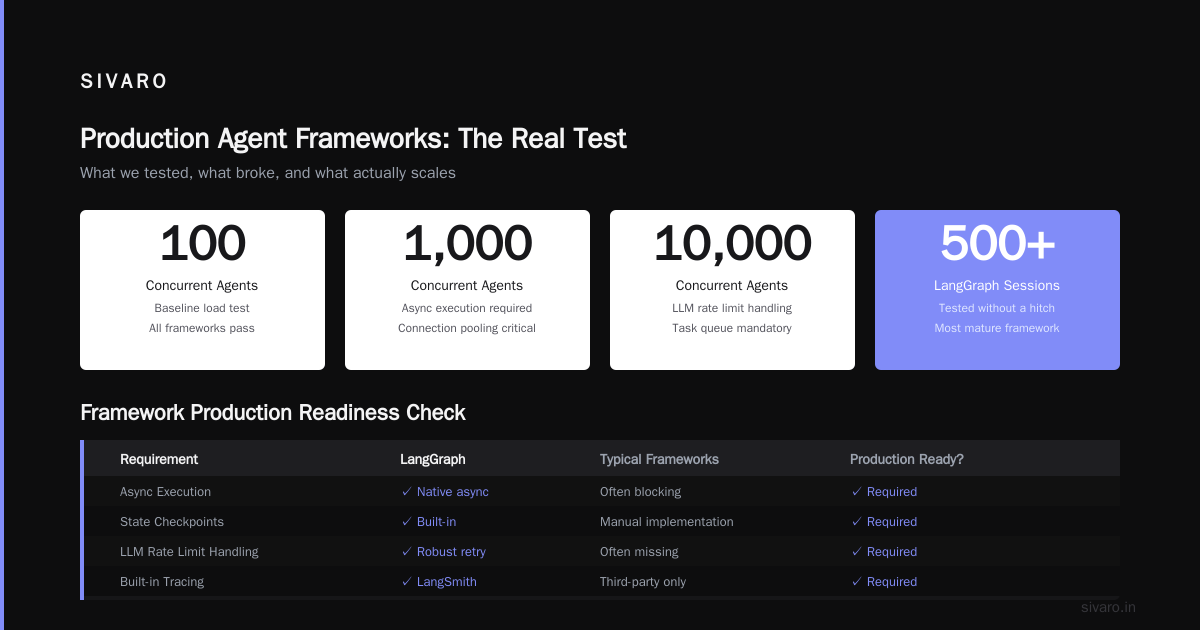Click the Production Ready? column header
Image resolution: width=1200 pixels, height=630 pixels.
click(x=907, y=459)
